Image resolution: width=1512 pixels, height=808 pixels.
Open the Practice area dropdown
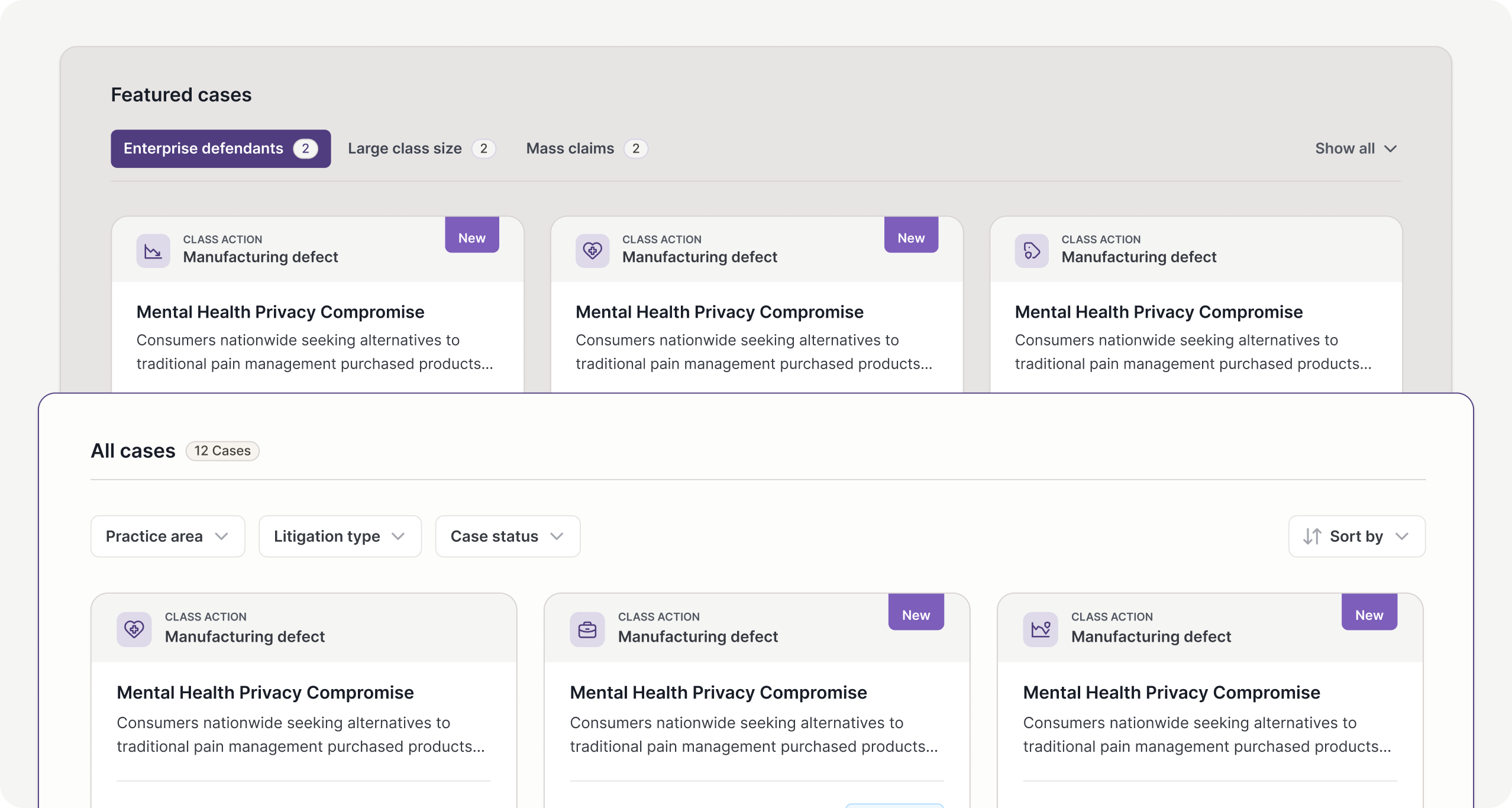pos(168,536)
